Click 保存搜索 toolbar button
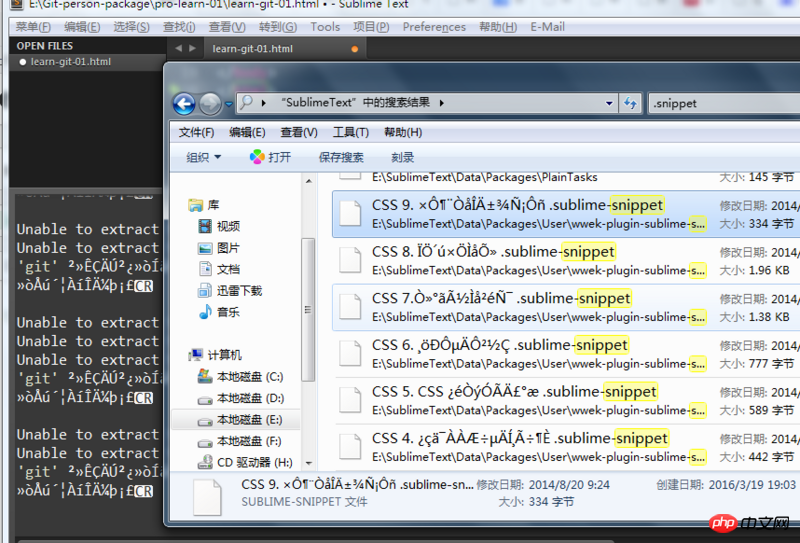Screen dimensions: 800x543 pyautogui.click(x=341, y=157)
